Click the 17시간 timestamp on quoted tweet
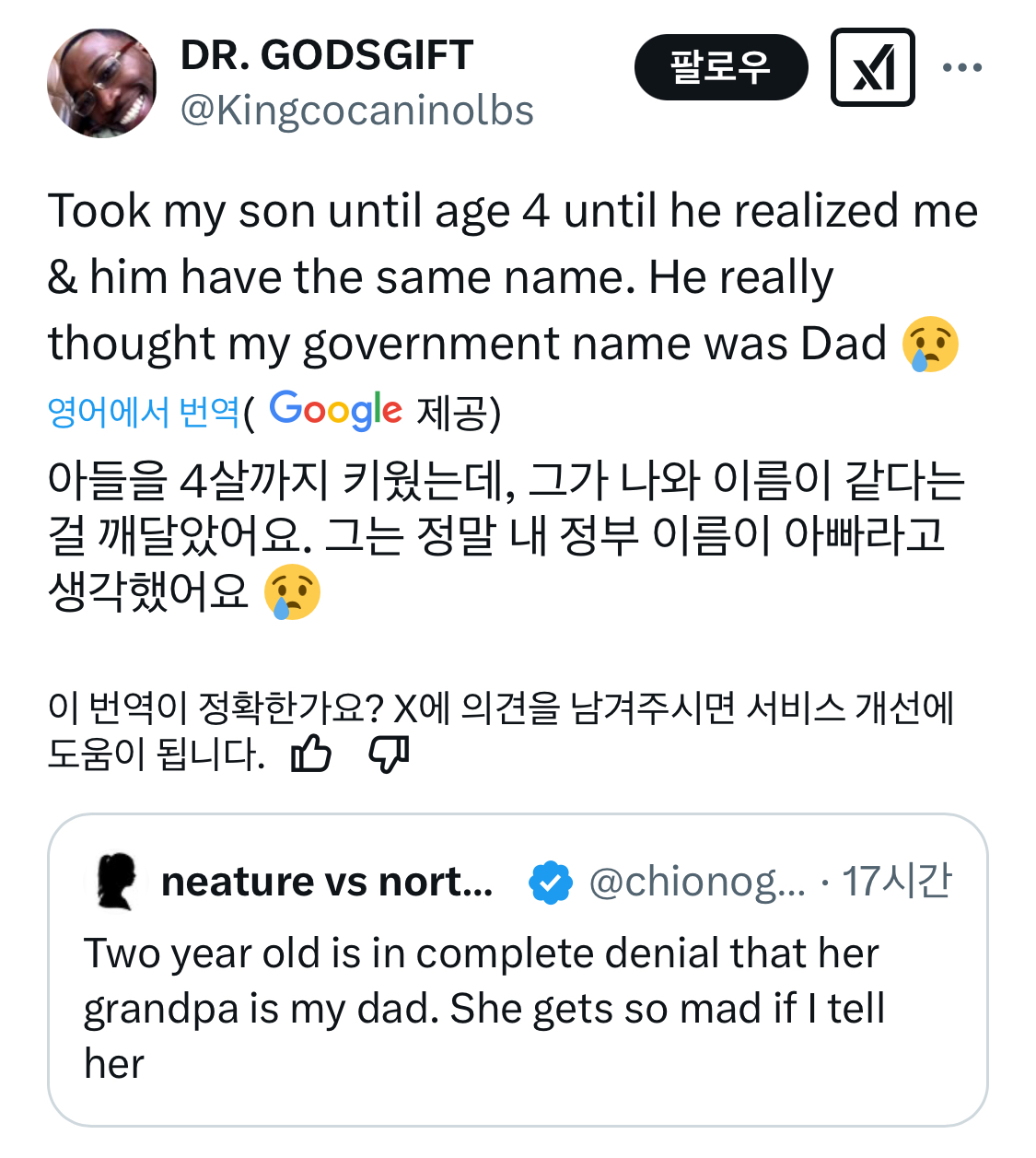 click(x=897, y=882)
